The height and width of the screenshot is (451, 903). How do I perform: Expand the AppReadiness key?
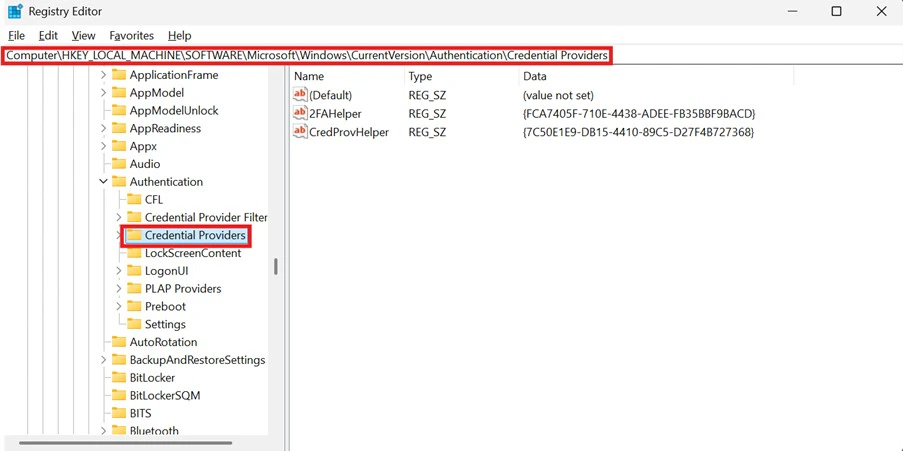(104, 128)
